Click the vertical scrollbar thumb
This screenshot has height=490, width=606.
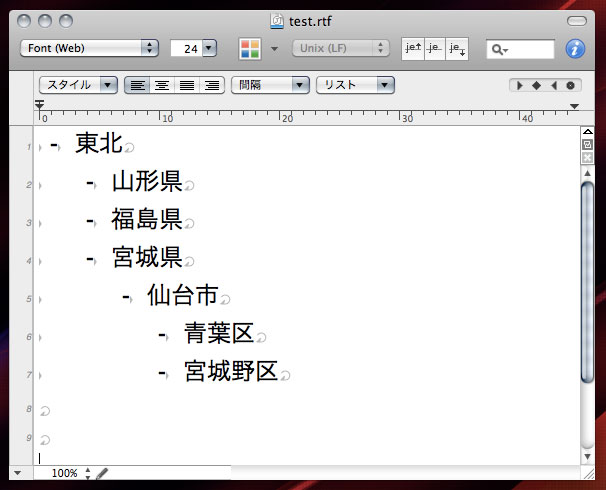click(587, 282)
